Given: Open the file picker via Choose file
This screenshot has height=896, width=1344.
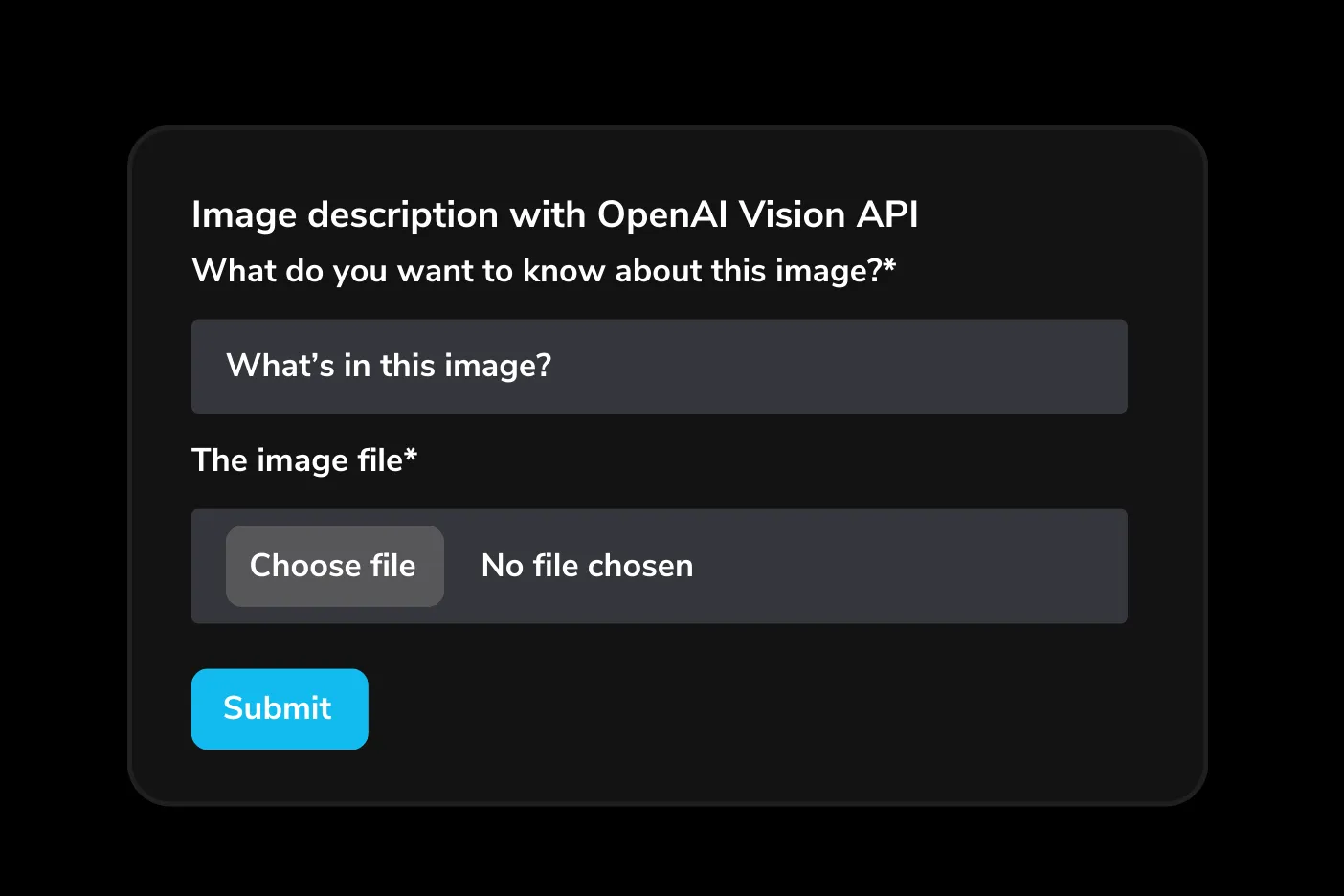Looking at the screenshot, I should (x=333, y=566).
